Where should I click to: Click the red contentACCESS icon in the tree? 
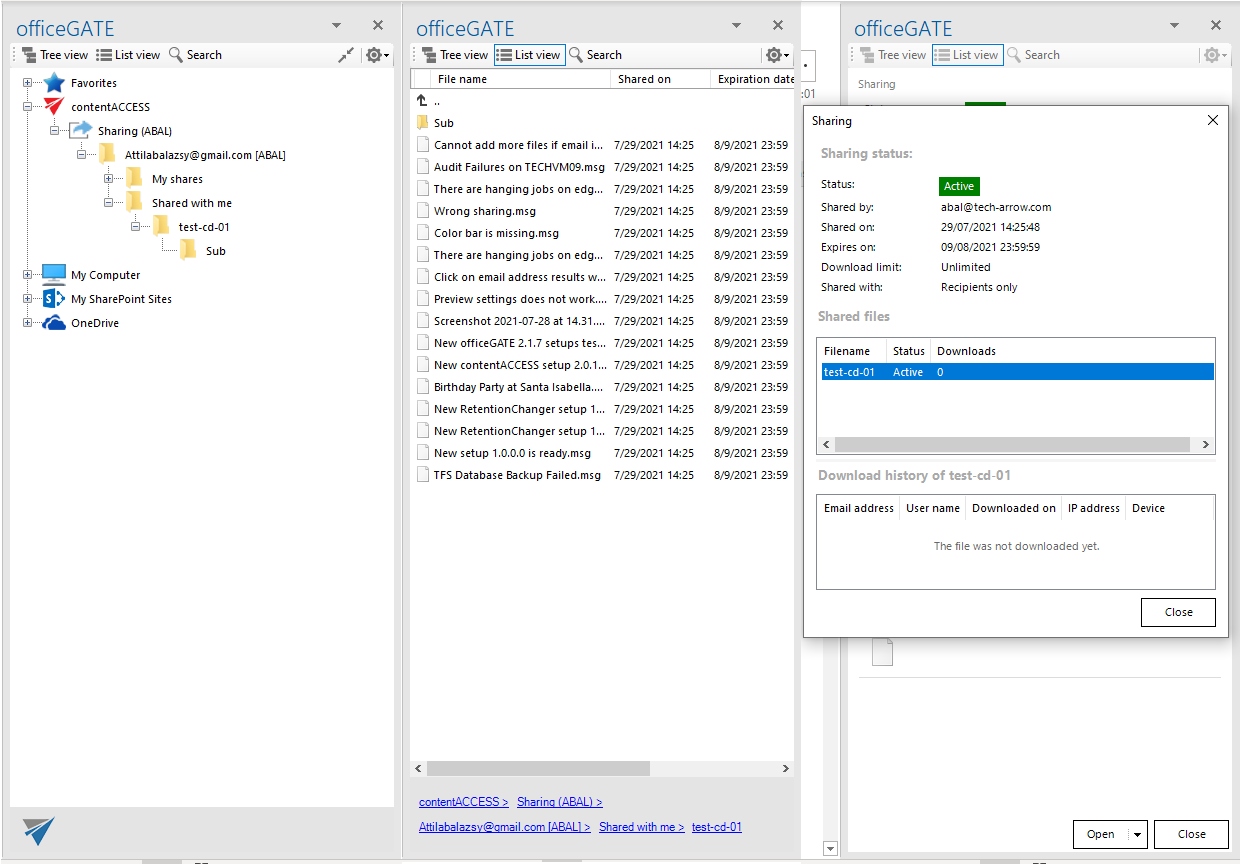tap(56, 106)
